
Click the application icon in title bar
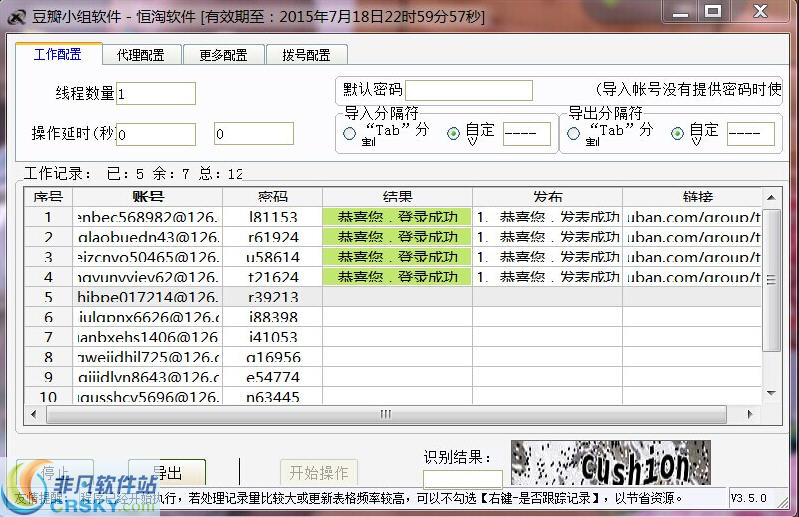coord(17,17)
